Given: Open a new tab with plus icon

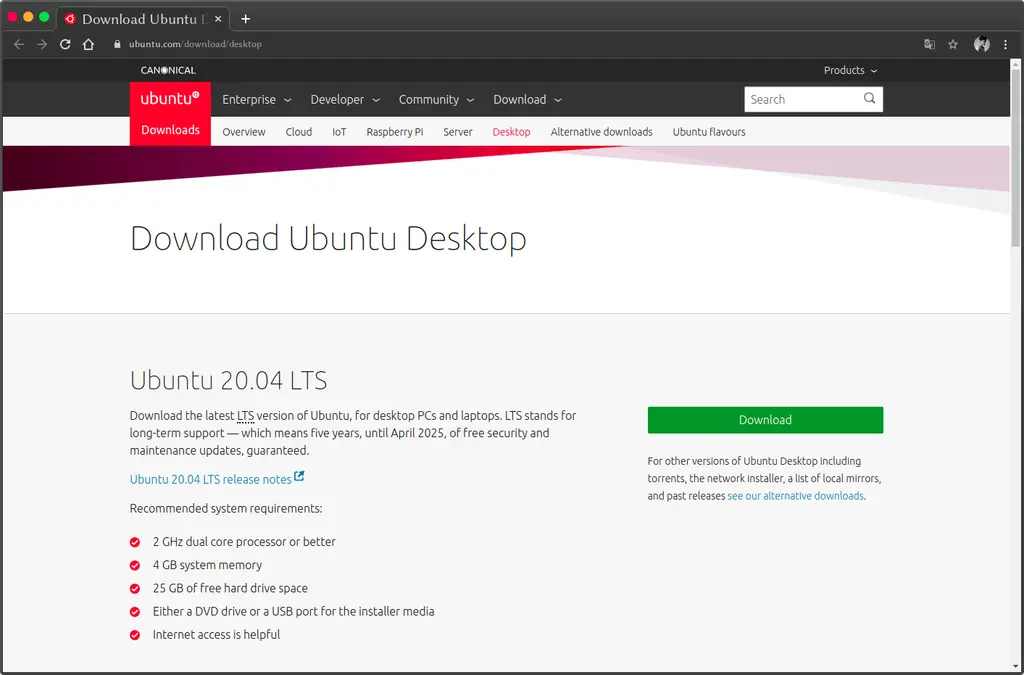Looking at the screenshot, I should pyautogui.click(x=246, y=19).
